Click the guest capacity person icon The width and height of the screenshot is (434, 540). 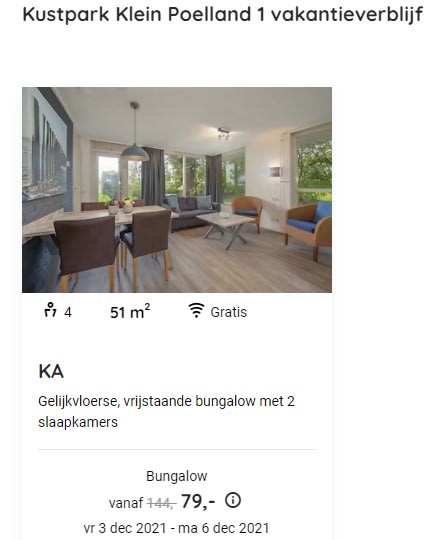[x=50, y=310]
